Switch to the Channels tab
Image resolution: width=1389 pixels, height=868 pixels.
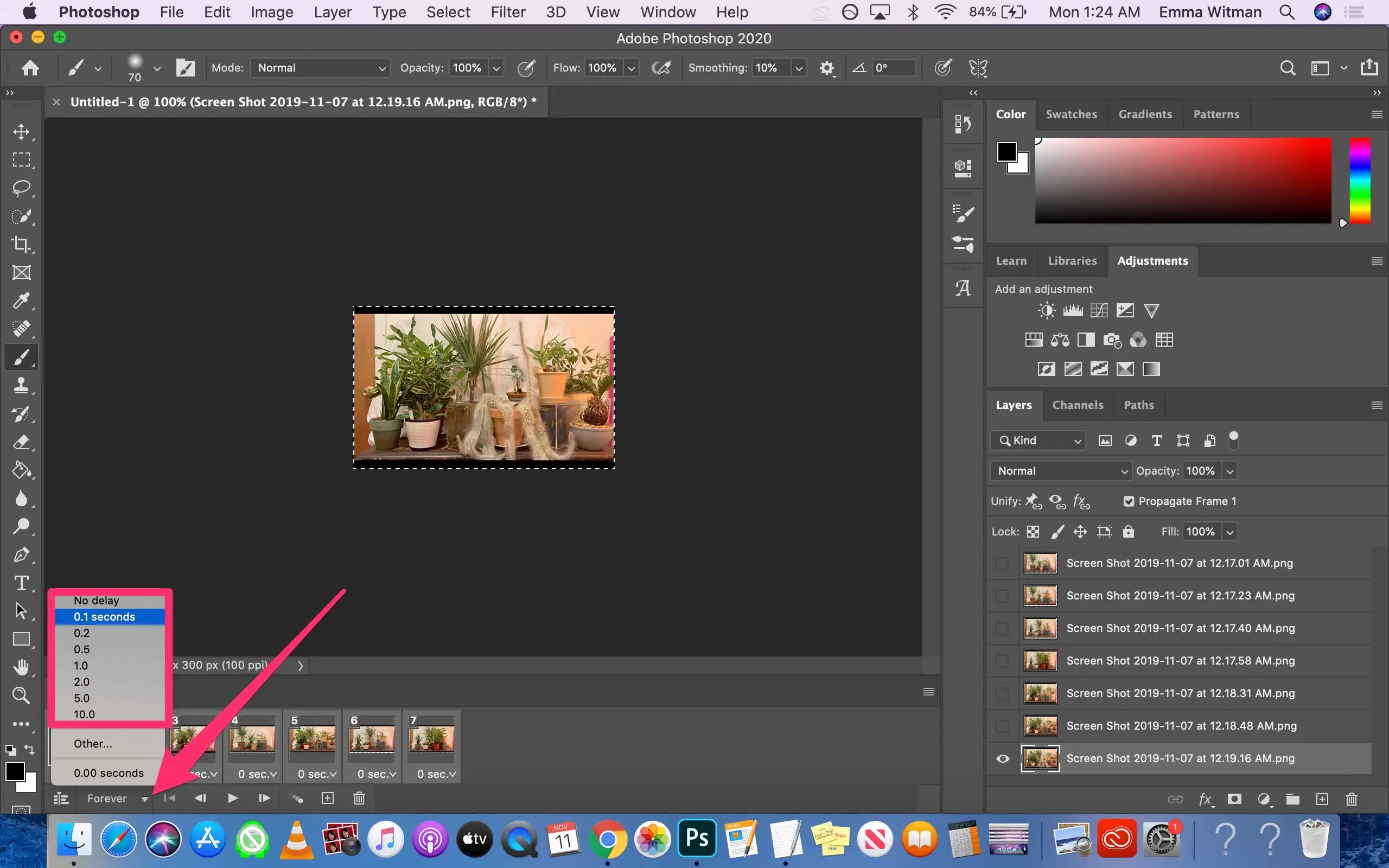click(1078, 405)
